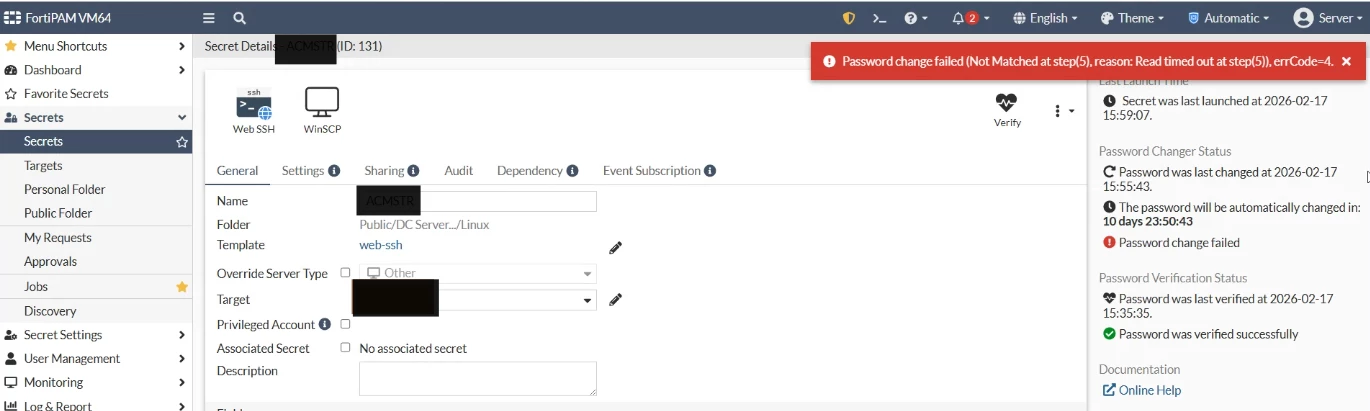Open Favorite Secrets in sidebar

point(96,94)
